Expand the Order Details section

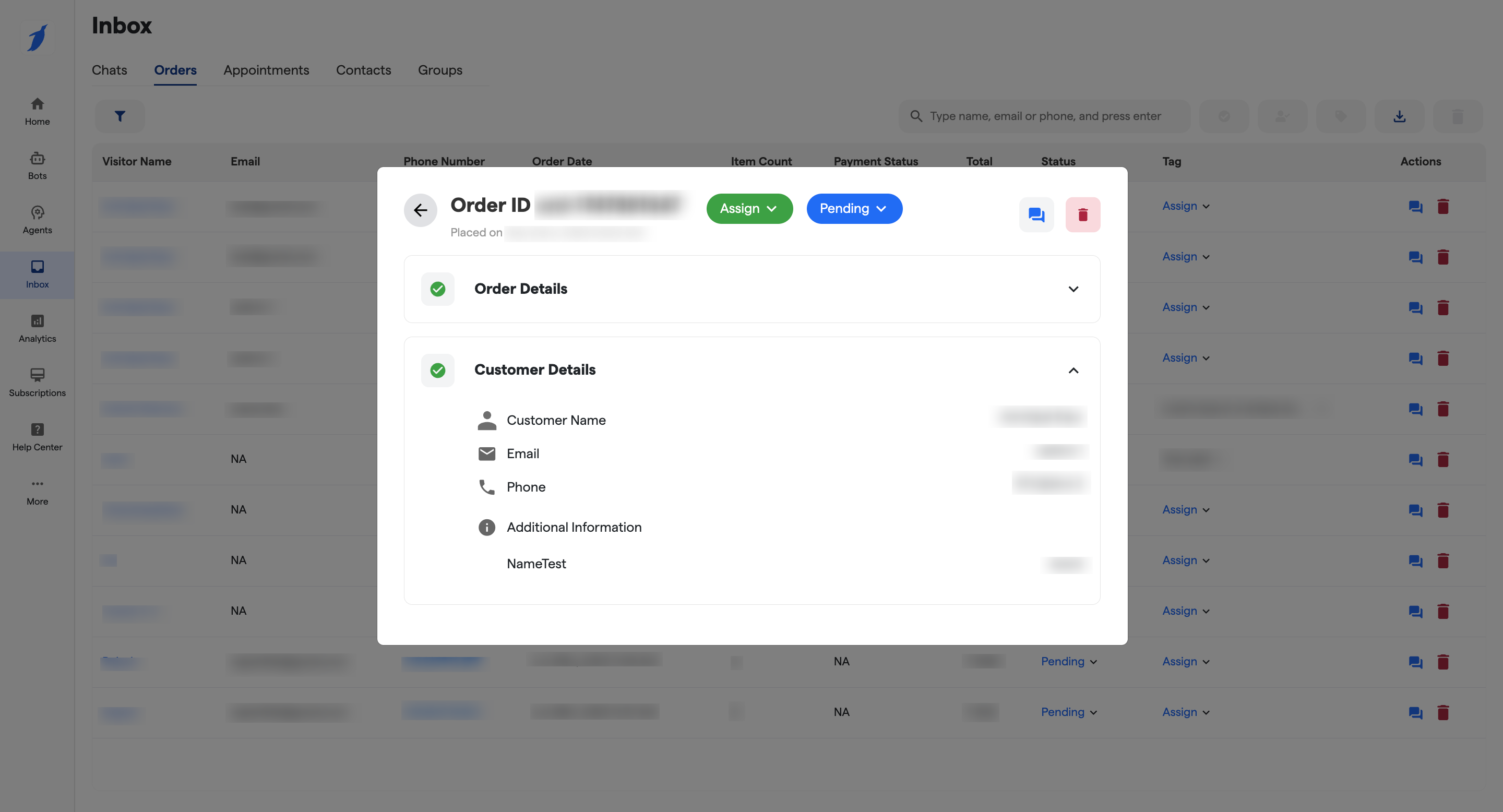(x=1073, y=289)
